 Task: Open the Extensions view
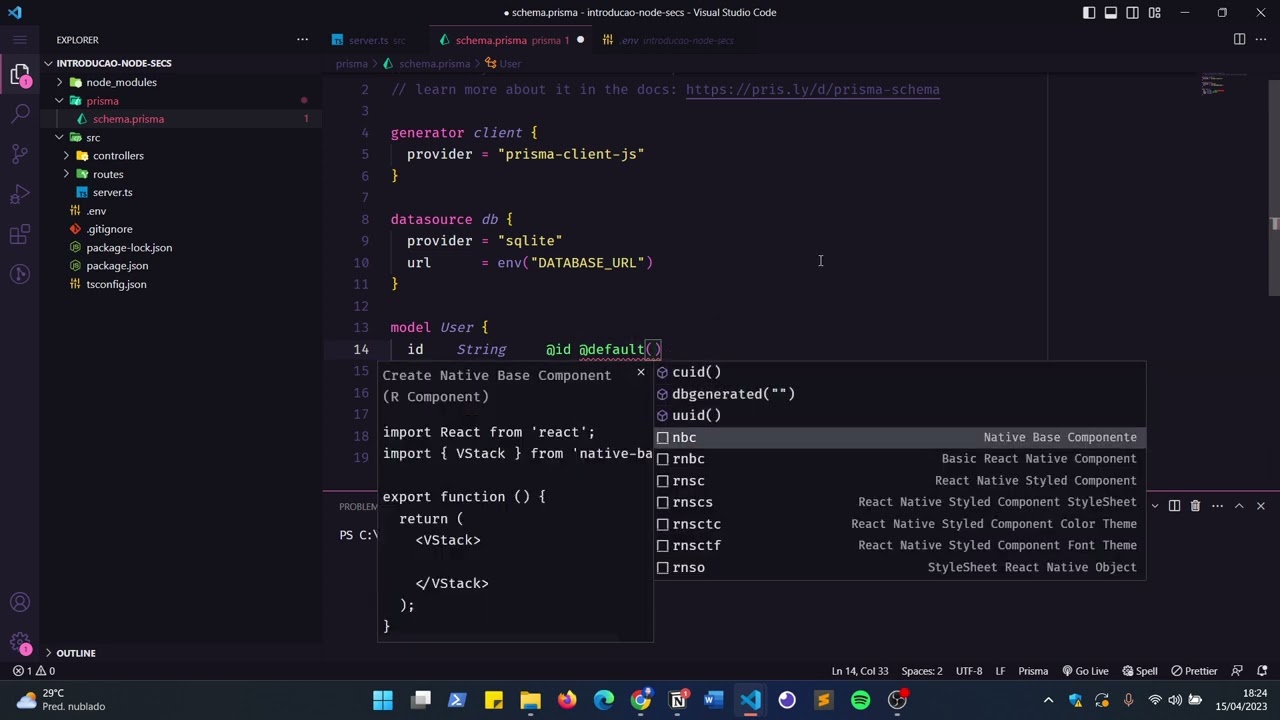tap(20, 234)
